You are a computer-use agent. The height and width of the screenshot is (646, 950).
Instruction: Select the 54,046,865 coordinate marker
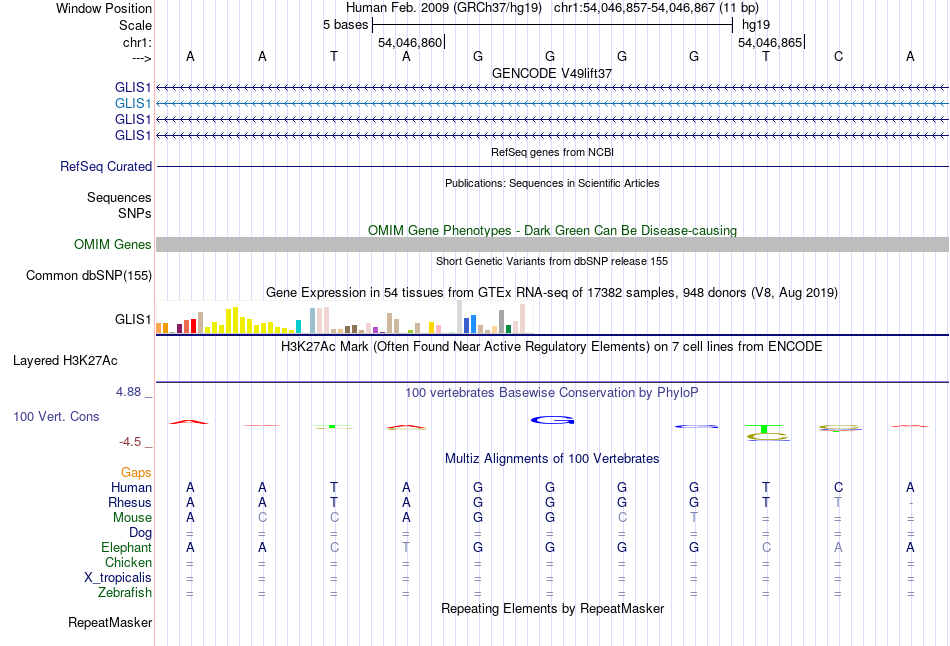point(770,42)
